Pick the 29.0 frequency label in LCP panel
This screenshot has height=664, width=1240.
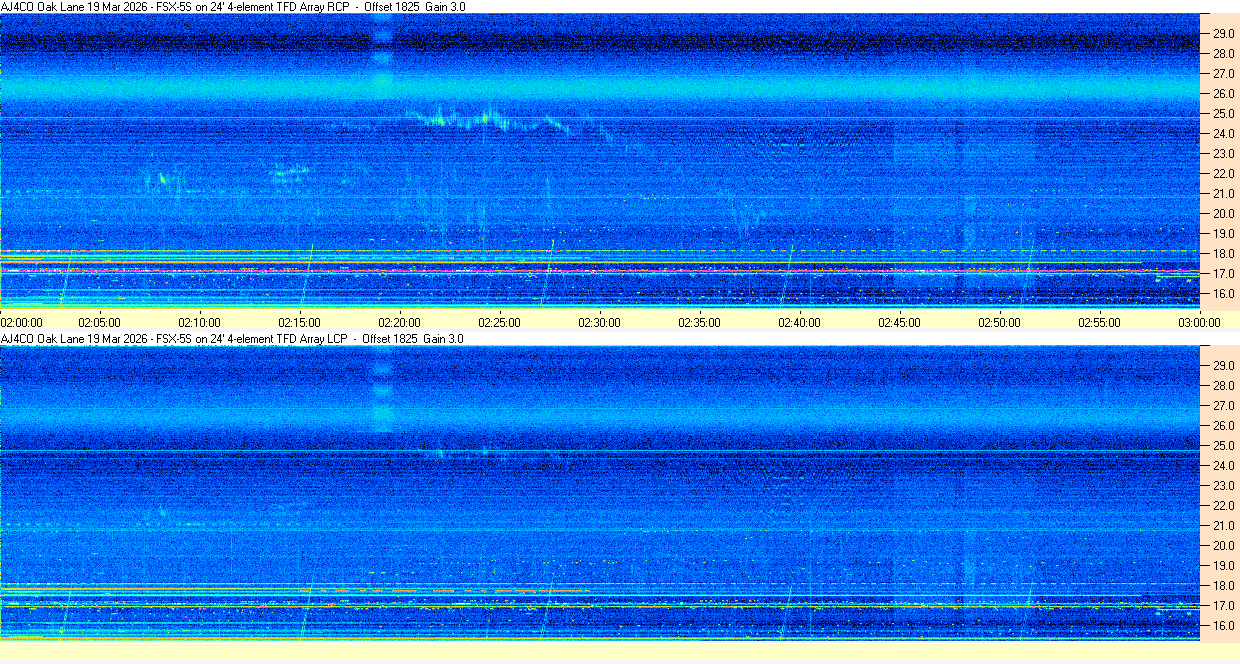point(1223,366)
